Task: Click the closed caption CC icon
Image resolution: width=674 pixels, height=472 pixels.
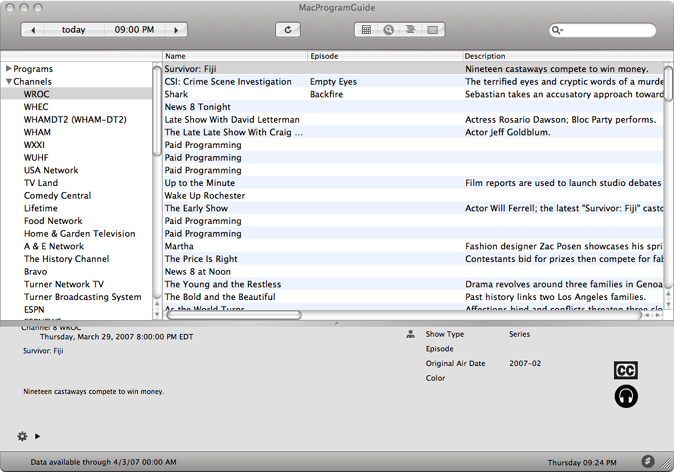Action: [x=626, y=370]
